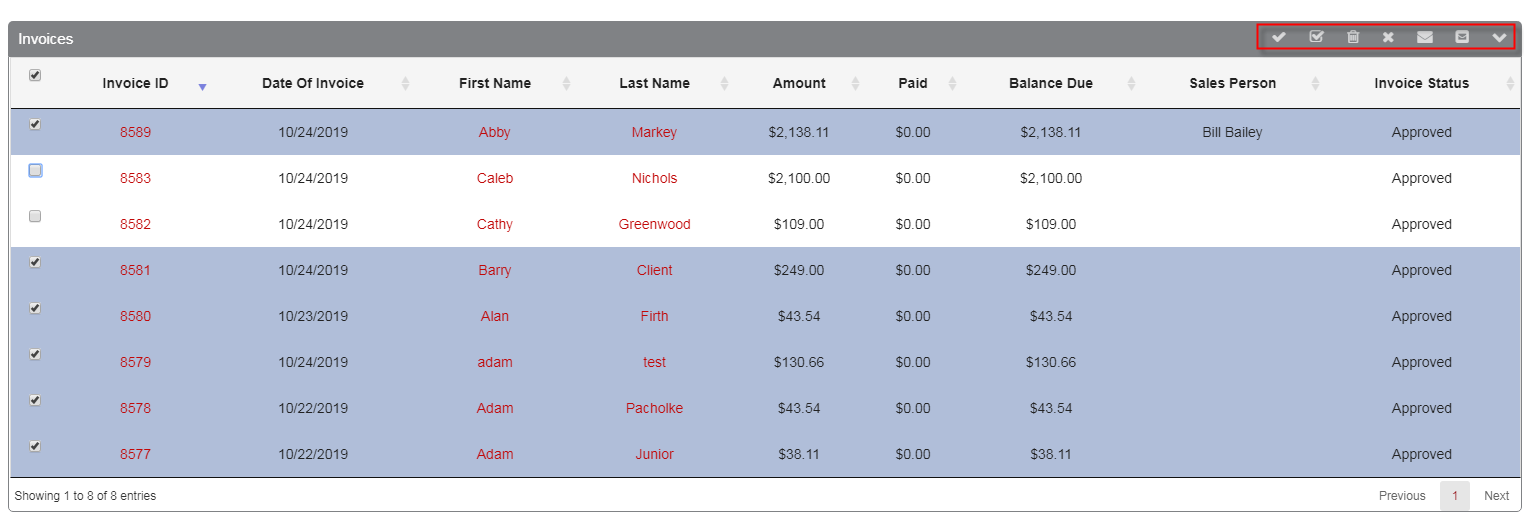Click the plain checkmark icon in Invoices header
The width and height of the screenshot is (1533, 515).
click(1279, 38)
